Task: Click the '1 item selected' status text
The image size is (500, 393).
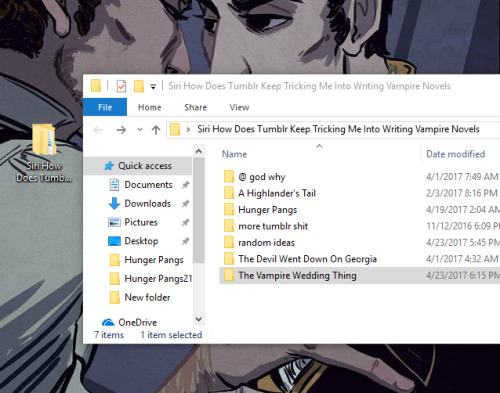Action: pos(171,335)
